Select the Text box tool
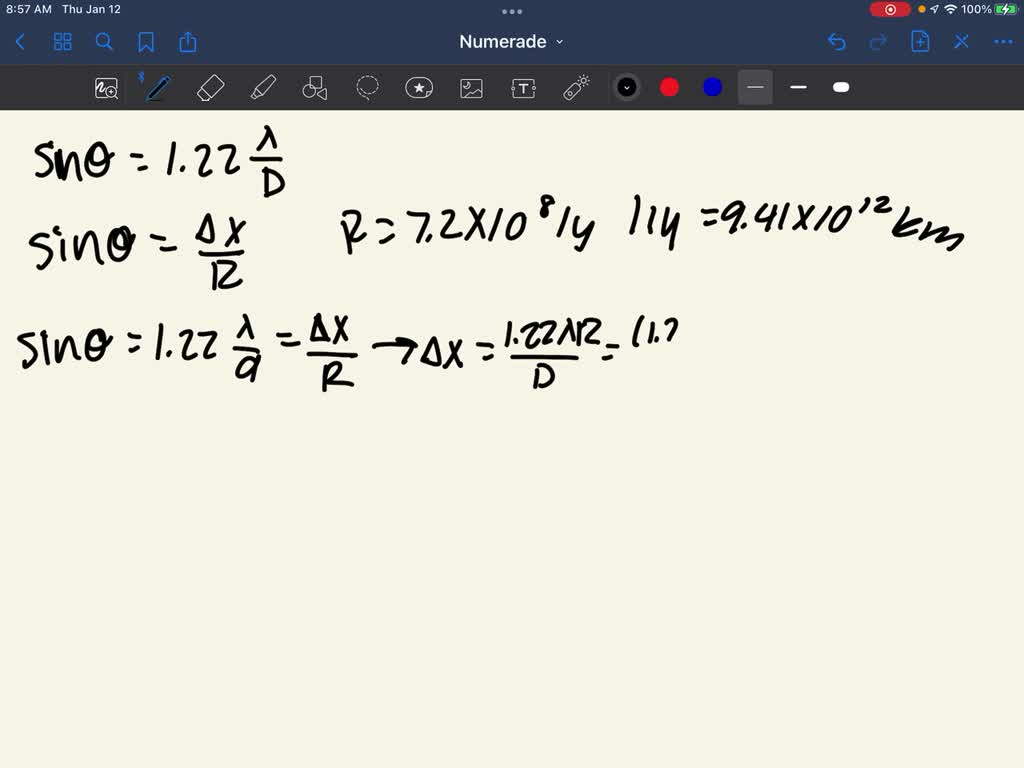Viewport: 1024px width, 768px height. tap(523, 88)
